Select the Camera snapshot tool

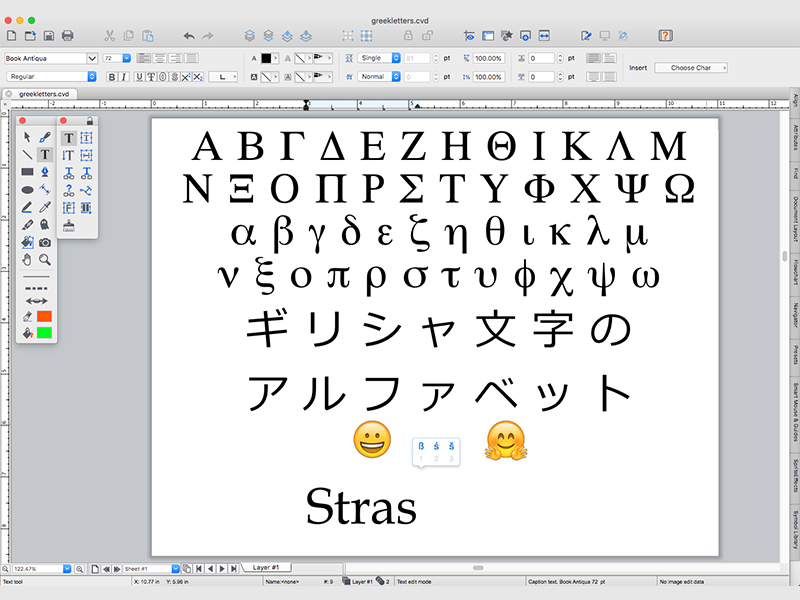(45, 242)
